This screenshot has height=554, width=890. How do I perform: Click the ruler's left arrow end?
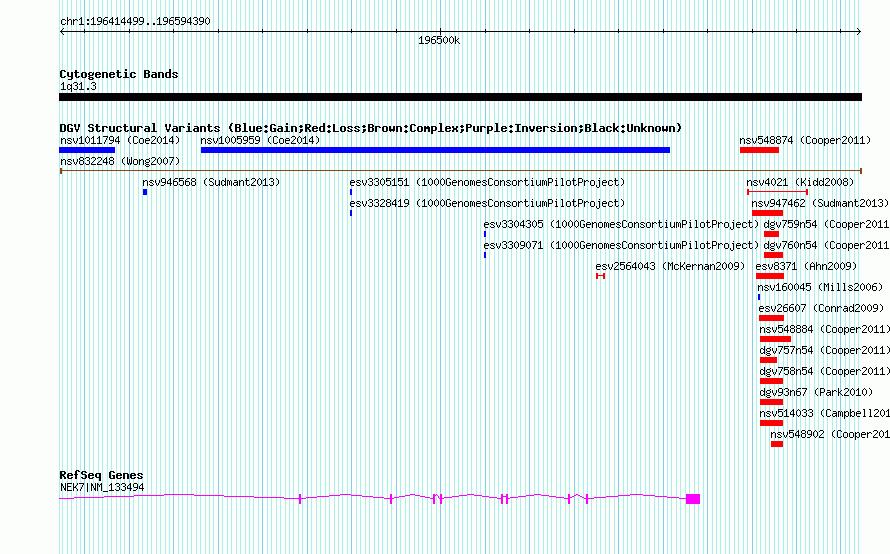point(62,32)
